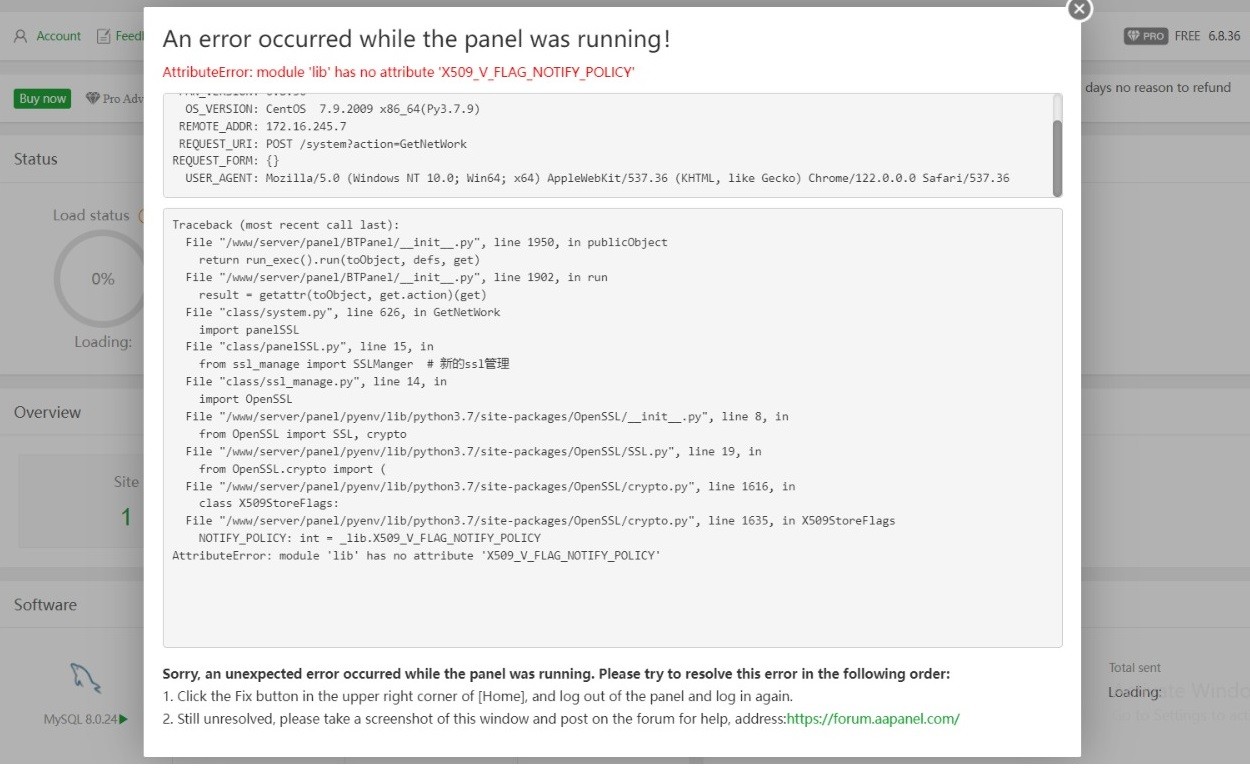1250x768 pixels.
Task: Open the Account link
Action: tap(58, 36)
